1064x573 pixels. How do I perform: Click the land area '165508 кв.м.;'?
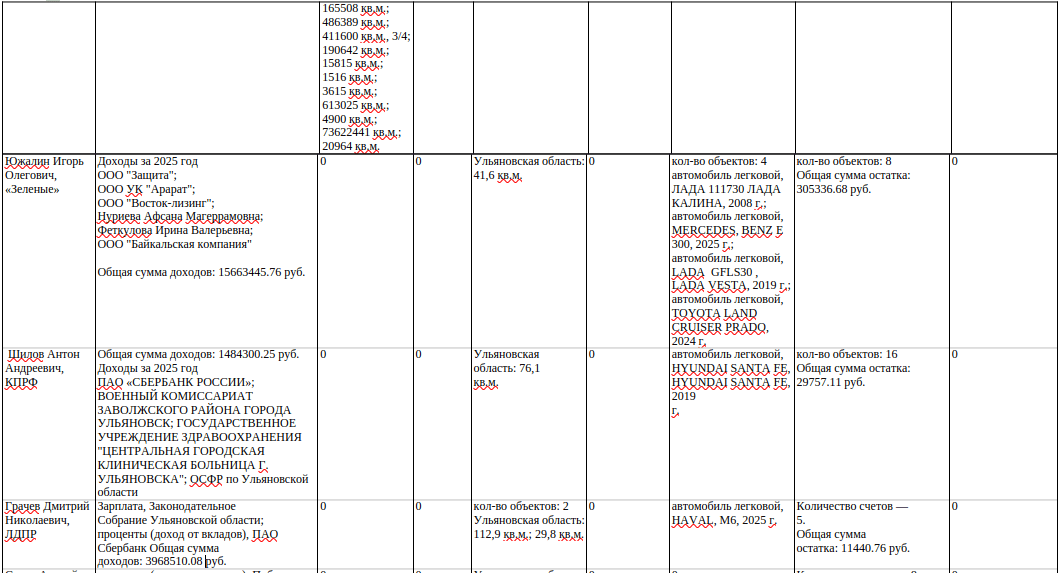[x=356, y=8]
